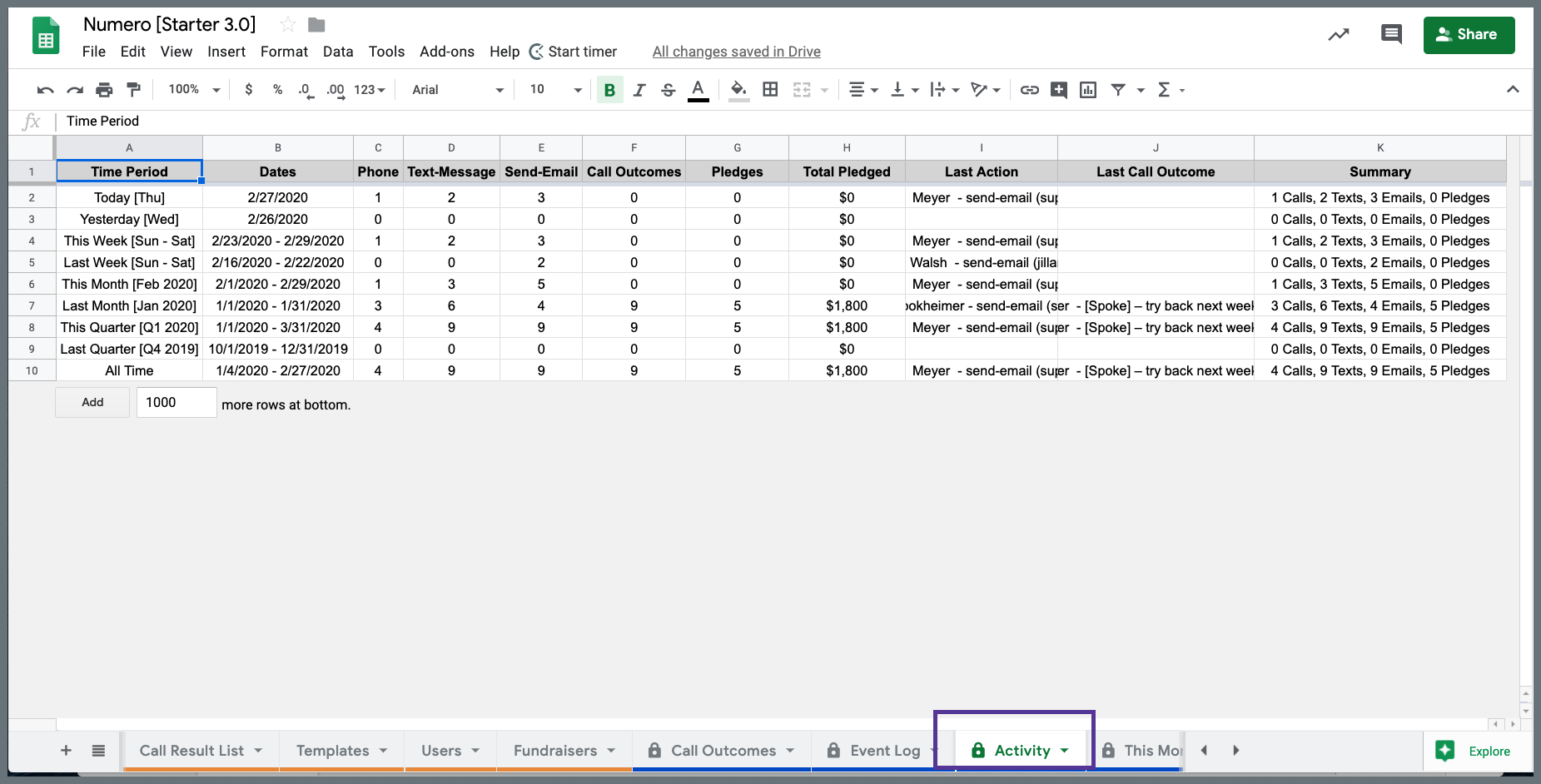Decrease decimal places

click(306, 90)
